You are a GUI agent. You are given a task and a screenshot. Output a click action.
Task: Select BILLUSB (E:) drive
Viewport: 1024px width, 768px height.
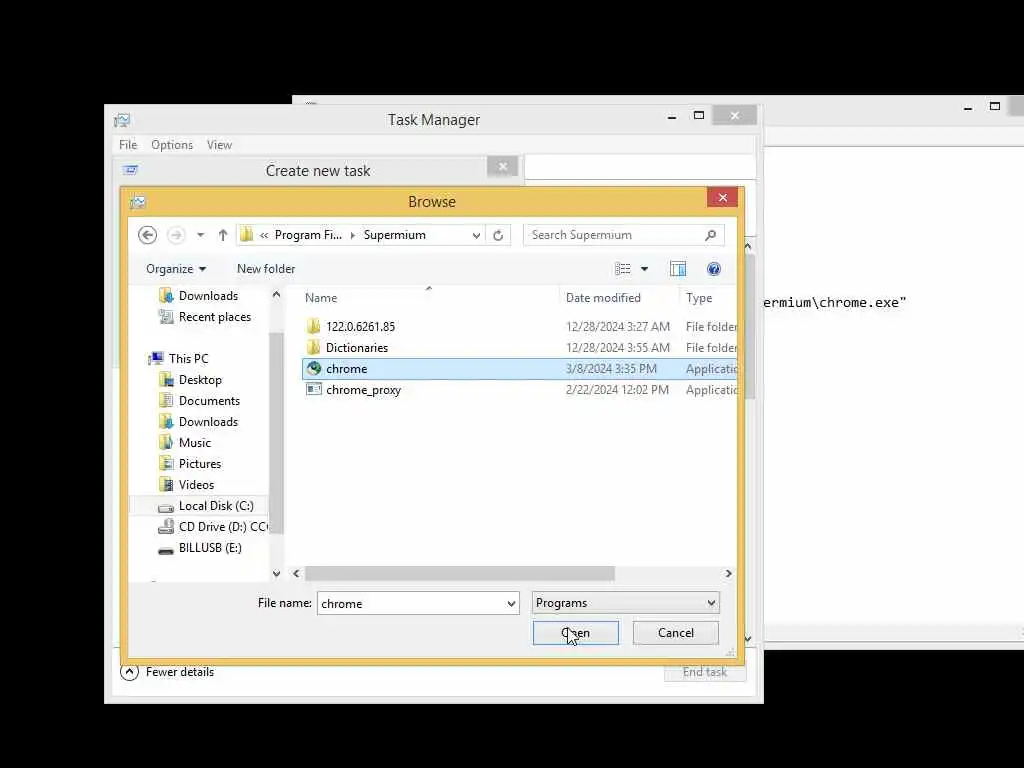[x=200, y=548]
